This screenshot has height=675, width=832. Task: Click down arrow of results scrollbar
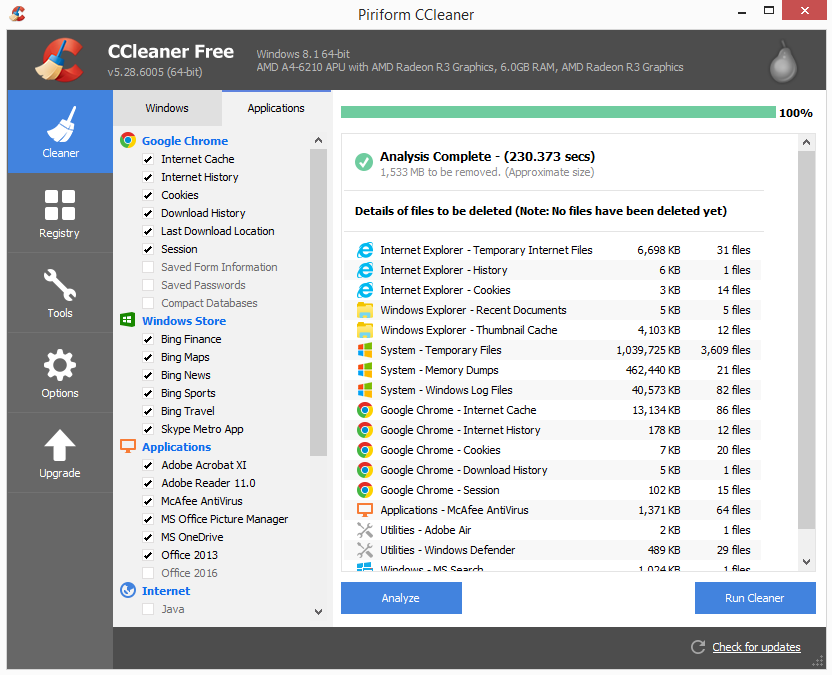pos(807,561)
